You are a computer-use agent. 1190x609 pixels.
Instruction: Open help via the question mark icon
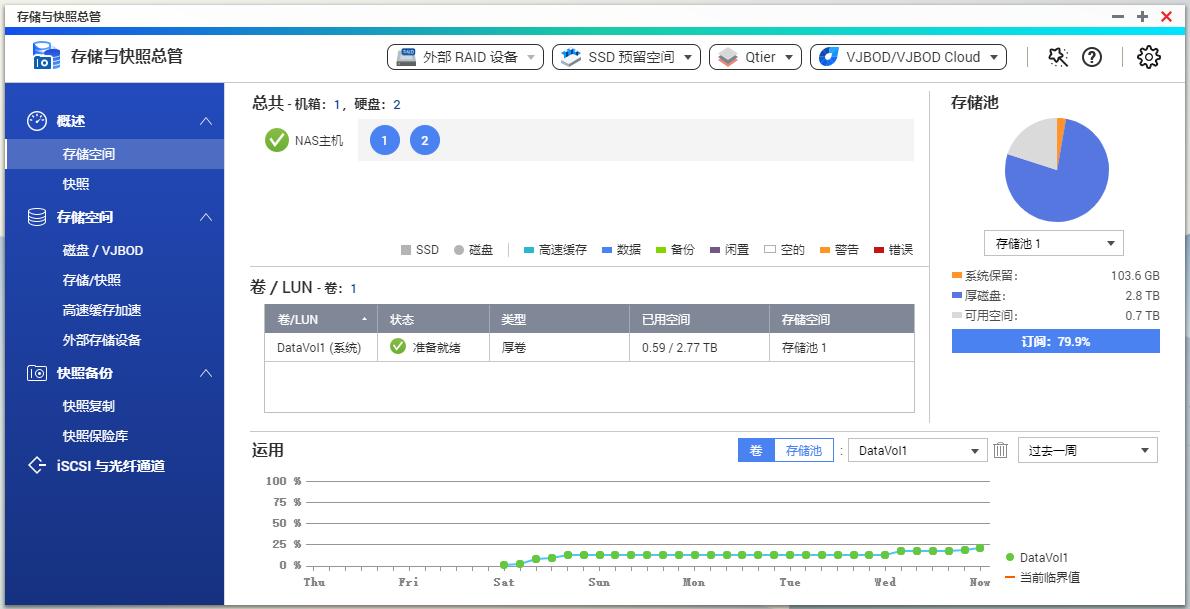point(1091,57)
